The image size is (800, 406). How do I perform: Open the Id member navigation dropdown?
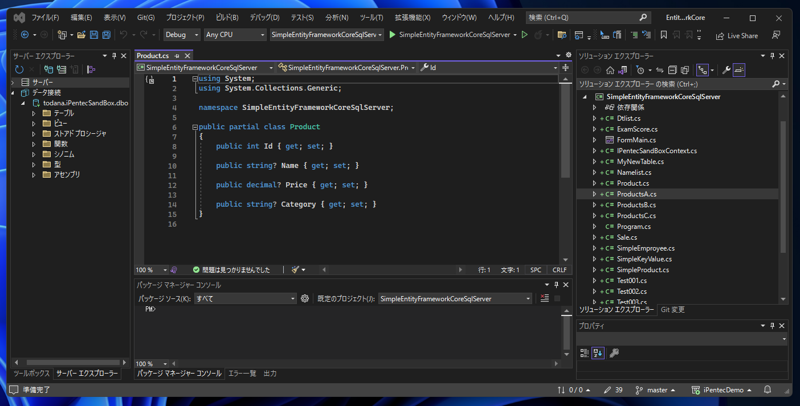coord(488,67)
